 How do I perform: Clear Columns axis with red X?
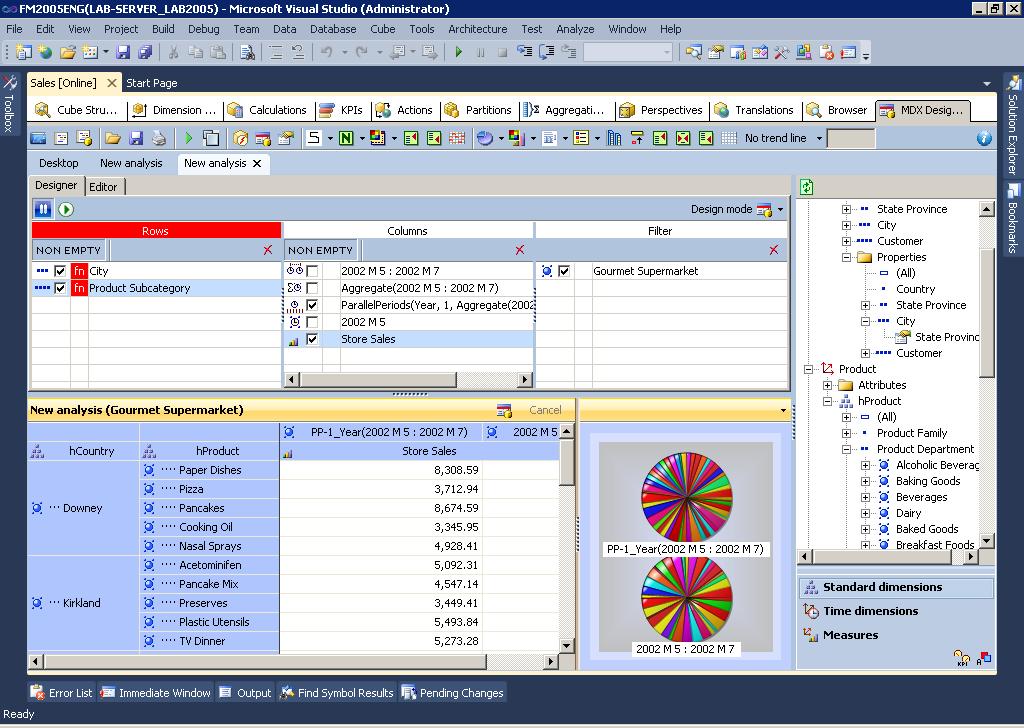(x=520, y=250)
